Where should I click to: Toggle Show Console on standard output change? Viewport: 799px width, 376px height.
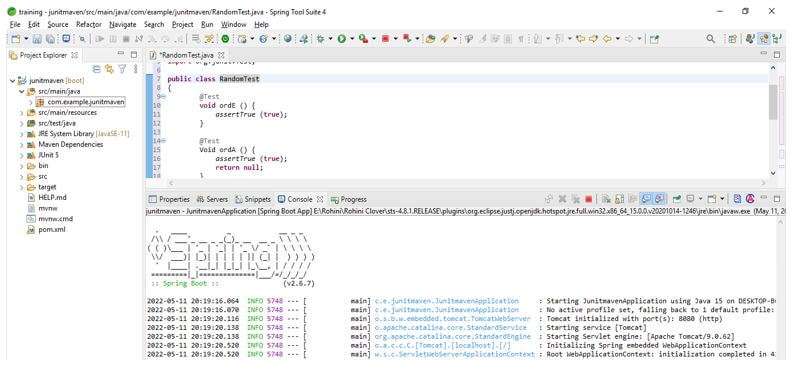coord(646,199)
